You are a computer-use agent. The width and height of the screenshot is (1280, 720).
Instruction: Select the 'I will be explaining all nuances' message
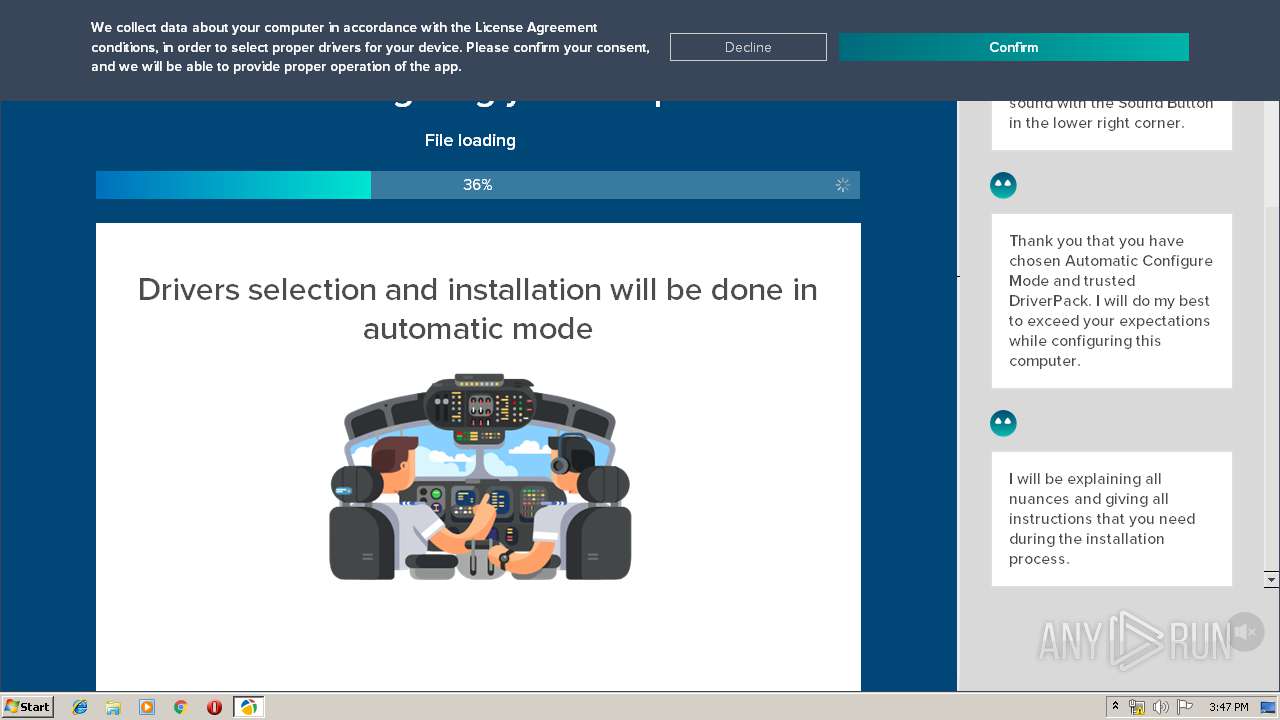(1112, 519)
